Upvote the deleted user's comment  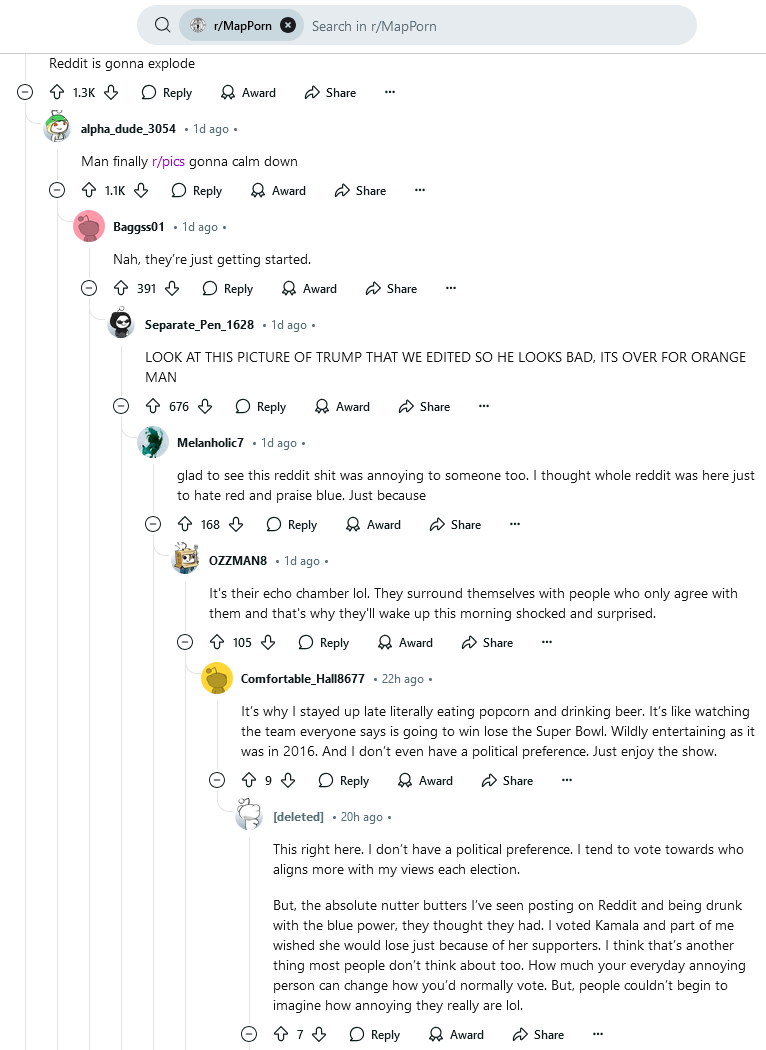[x=281, y=1034]
